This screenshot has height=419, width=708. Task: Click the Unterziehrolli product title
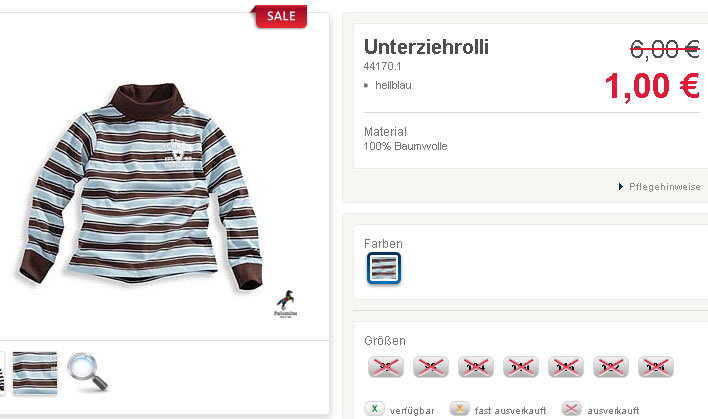[x=426, y=47]
